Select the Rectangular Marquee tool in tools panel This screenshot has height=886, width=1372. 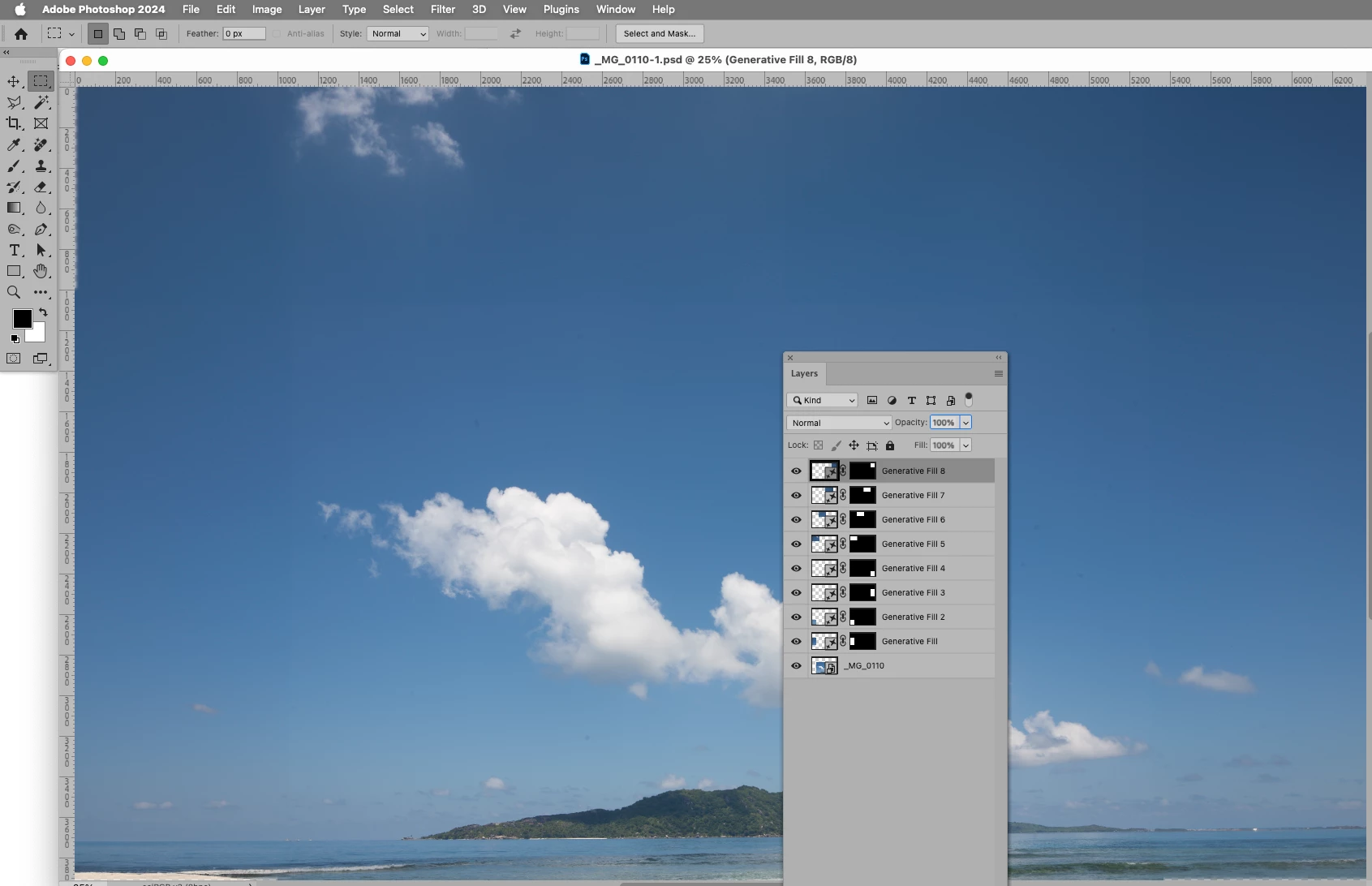click(x=41, y=81)
